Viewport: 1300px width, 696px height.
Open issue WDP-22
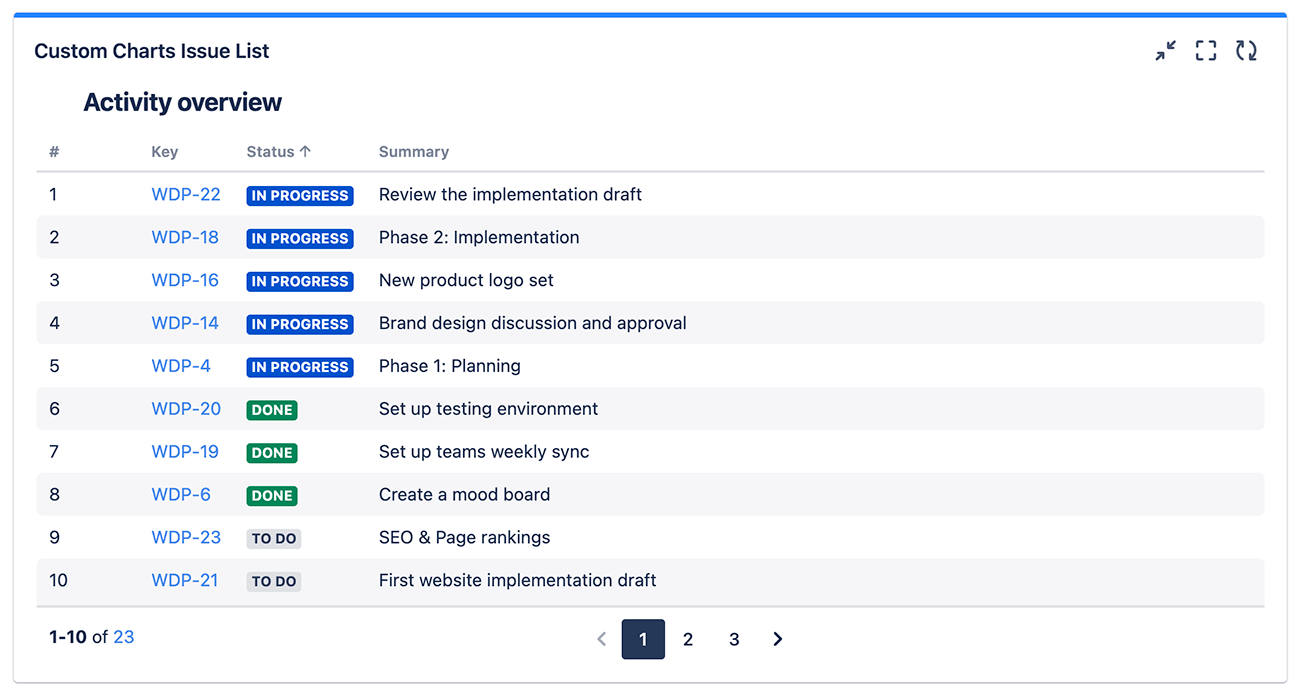click(x=186, y=194)
